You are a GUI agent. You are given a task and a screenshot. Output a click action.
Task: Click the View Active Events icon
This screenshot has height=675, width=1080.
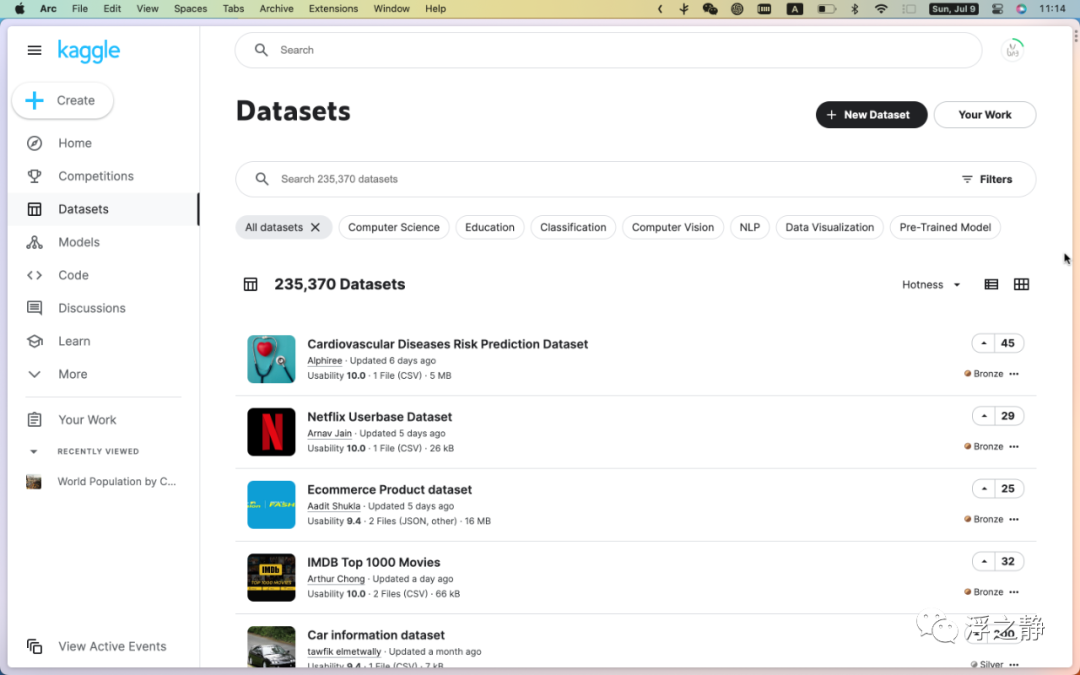34,646
